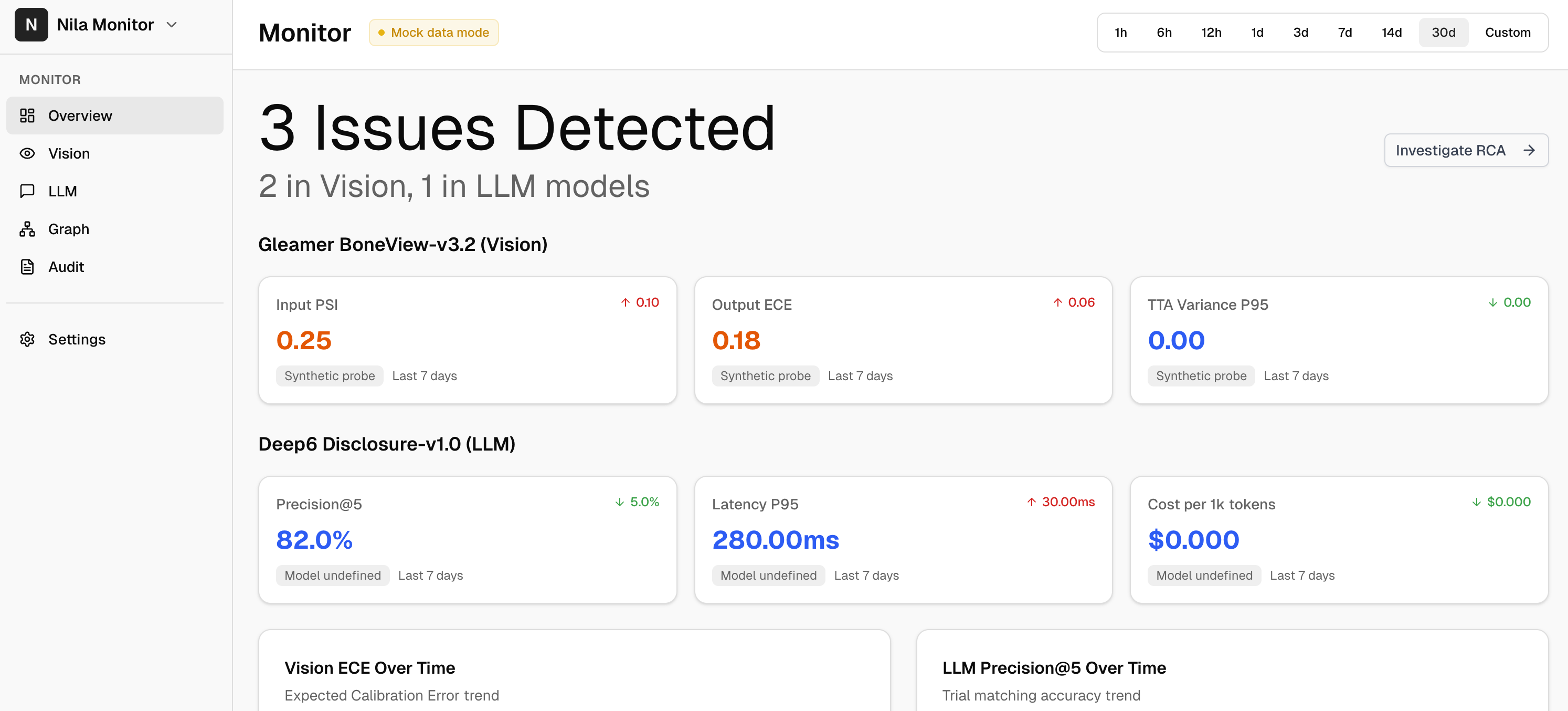Open the Custom time range picker
This screenshot has height=711, width=1568.
click(1508, 32)
